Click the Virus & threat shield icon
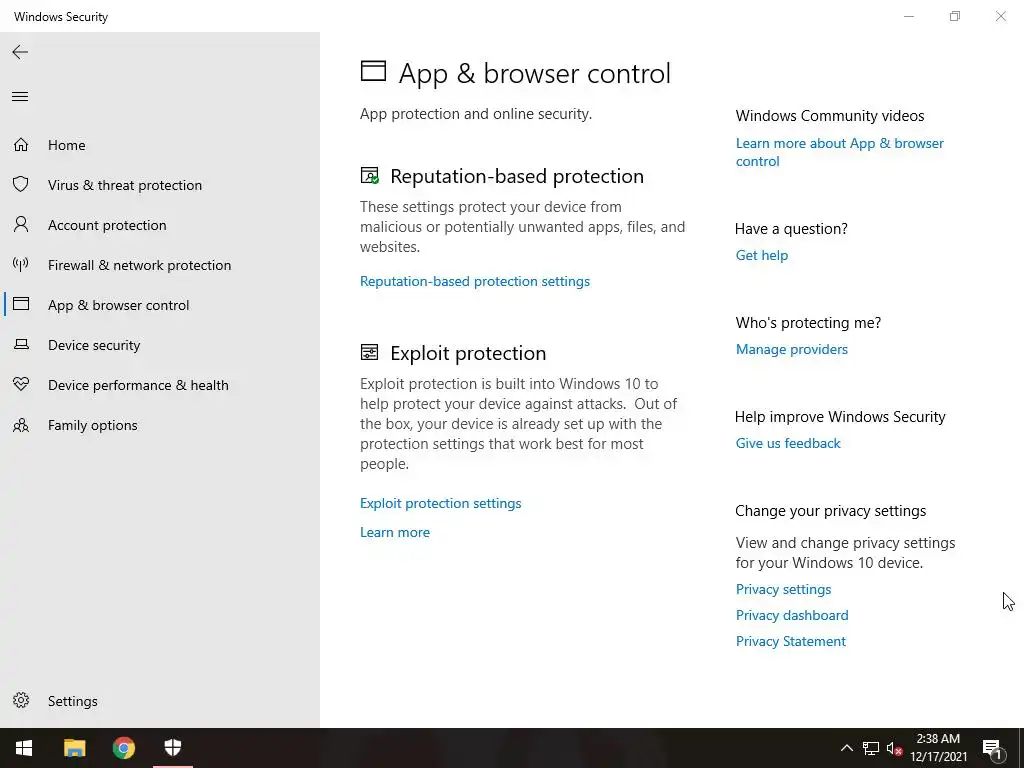The image size is (1024, 768). coord(21,184)
